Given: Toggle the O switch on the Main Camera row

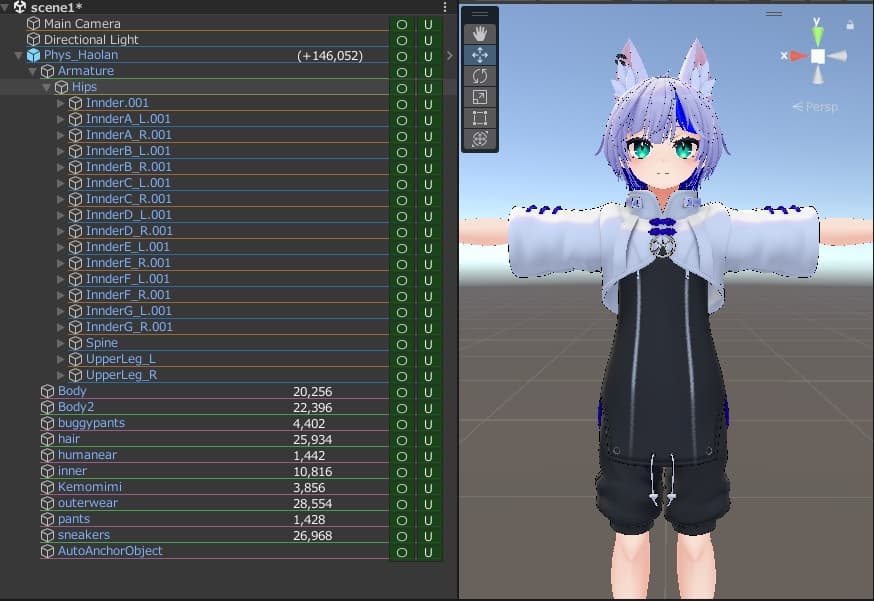Looking at the screenshot, I should (x=400, y=23).
